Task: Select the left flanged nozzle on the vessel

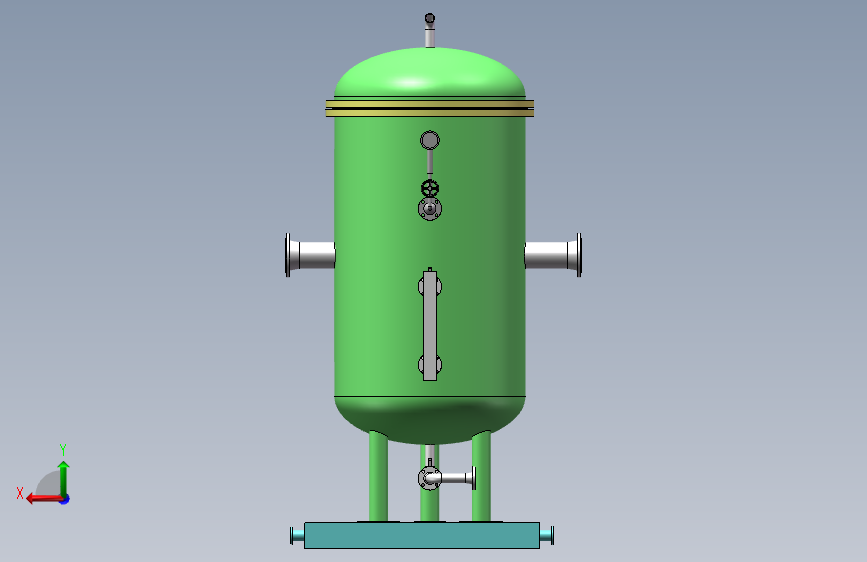Action: [x=310, y=255]
